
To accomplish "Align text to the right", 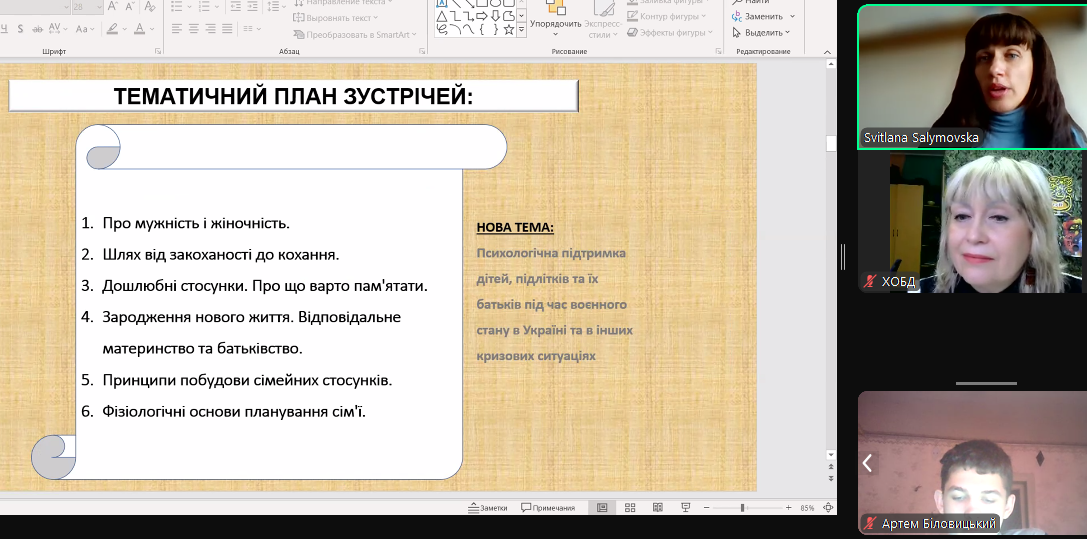I will tap(210, 29).
